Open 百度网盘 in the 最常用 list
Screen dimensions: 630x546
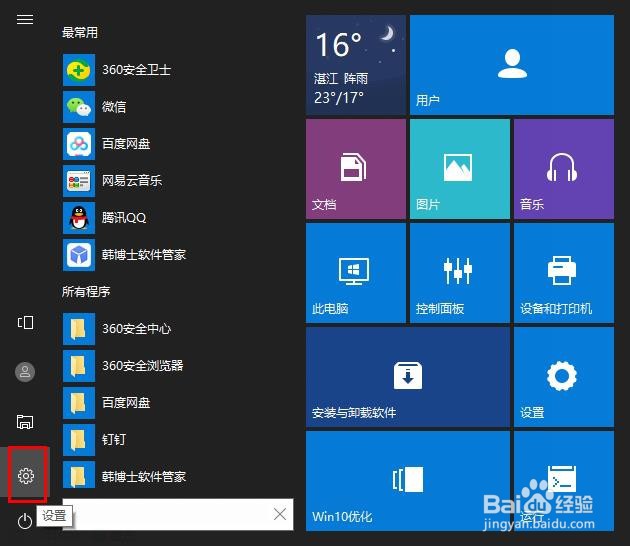pos(107,144)
